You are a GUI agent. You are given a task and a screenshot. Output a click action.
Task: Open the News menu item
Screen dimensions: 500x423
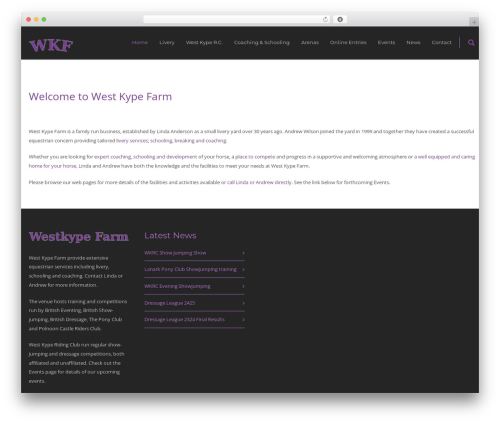tap(413, 42)
